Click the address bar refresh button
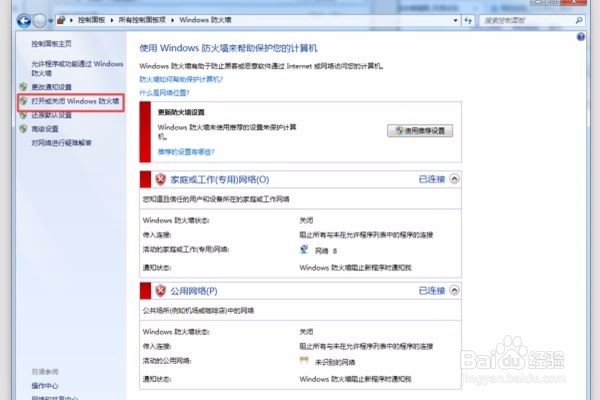Screen dimensions: 600x400 pyautogui.click(x=468, y=20)
